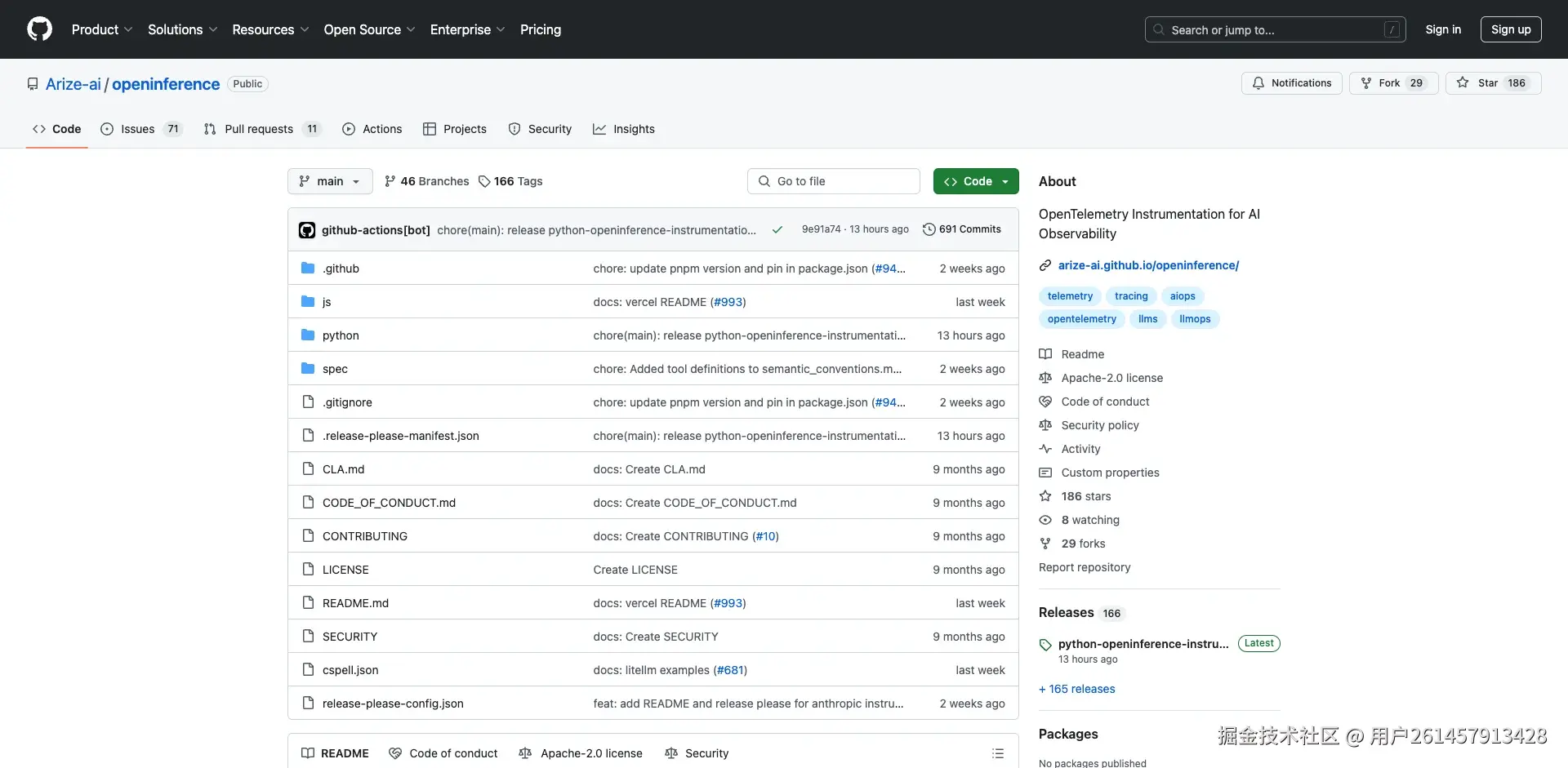This screenshot has width=1568, height=768.
Task: Click the book icon next to Readme
Action: 1045,354
